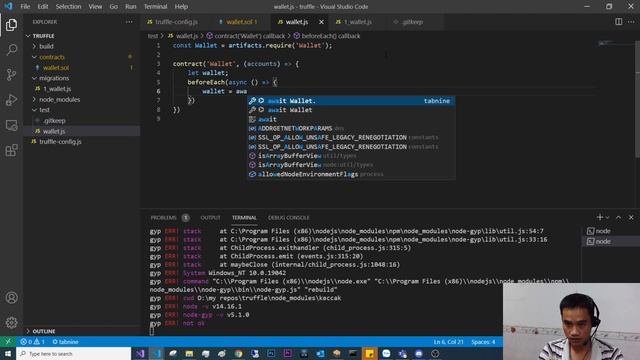
Task: Open Remote Explorer view
Action: coord(11,125)
